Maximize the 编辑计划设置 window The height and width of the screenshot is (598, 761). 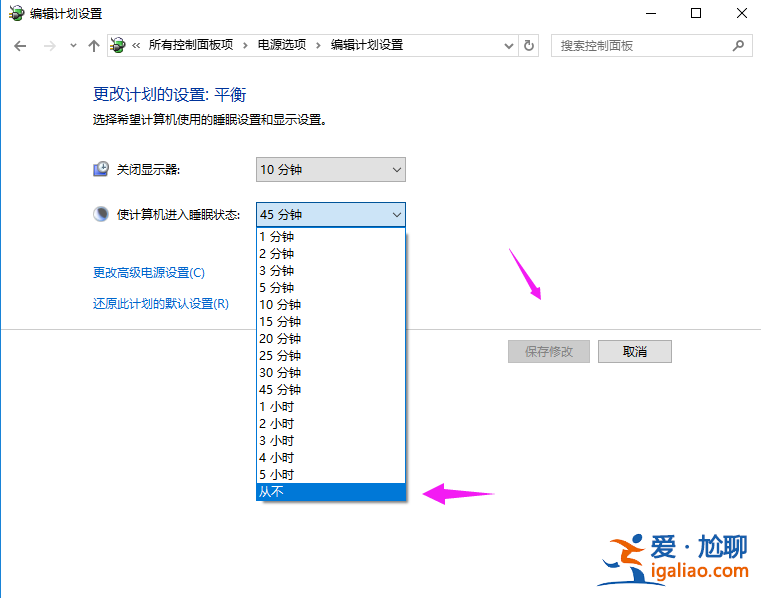coord(696,13)
